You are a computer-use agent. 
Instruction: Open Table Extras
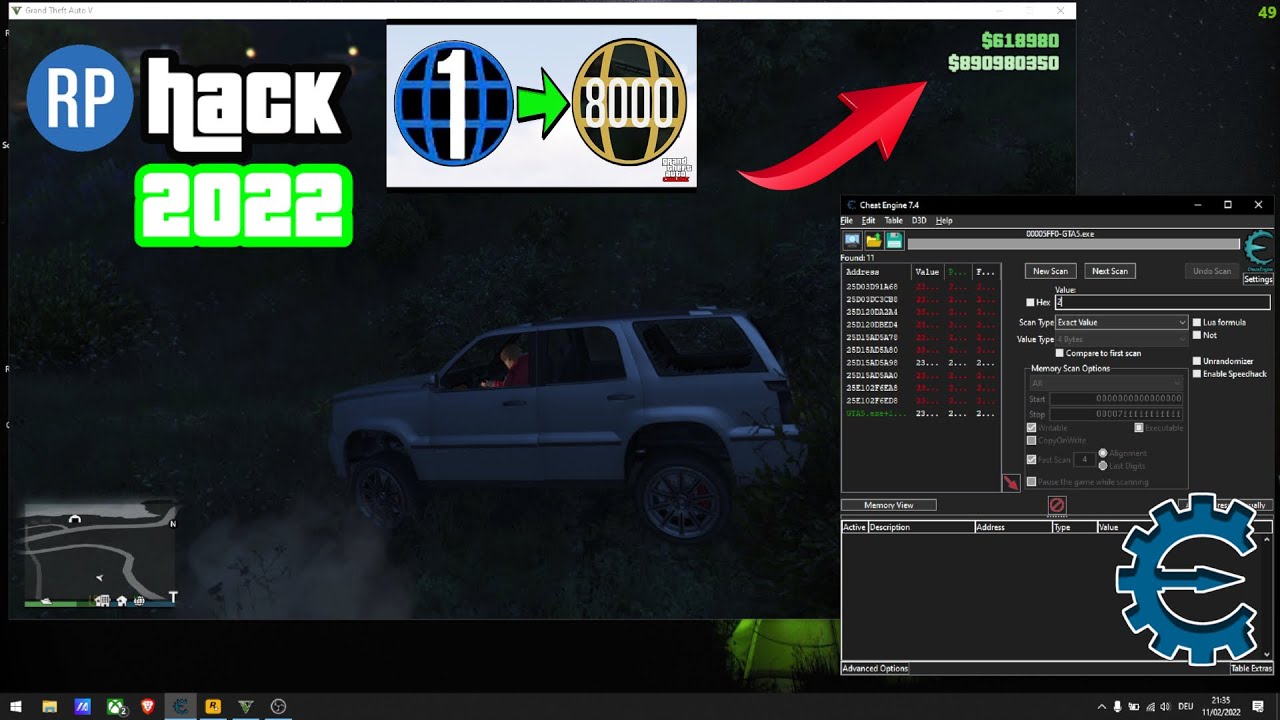click(x=1251, y=668)
